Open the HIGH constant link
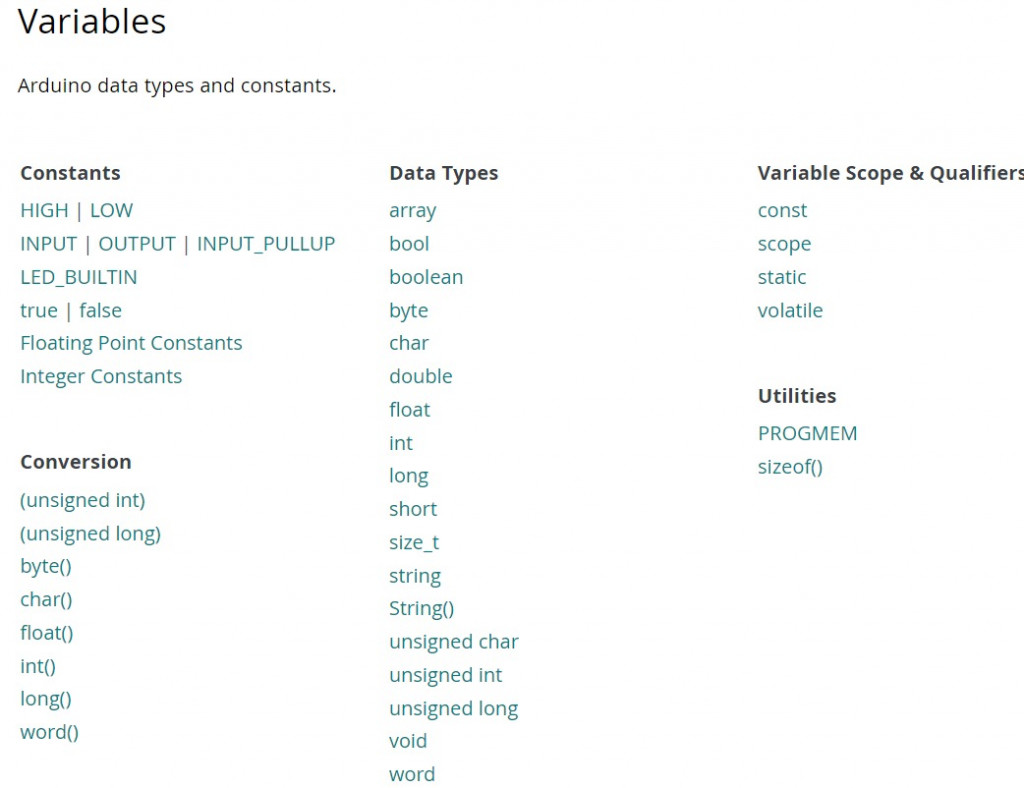Screen dimensions: 1024x788 tap(44, 211)
